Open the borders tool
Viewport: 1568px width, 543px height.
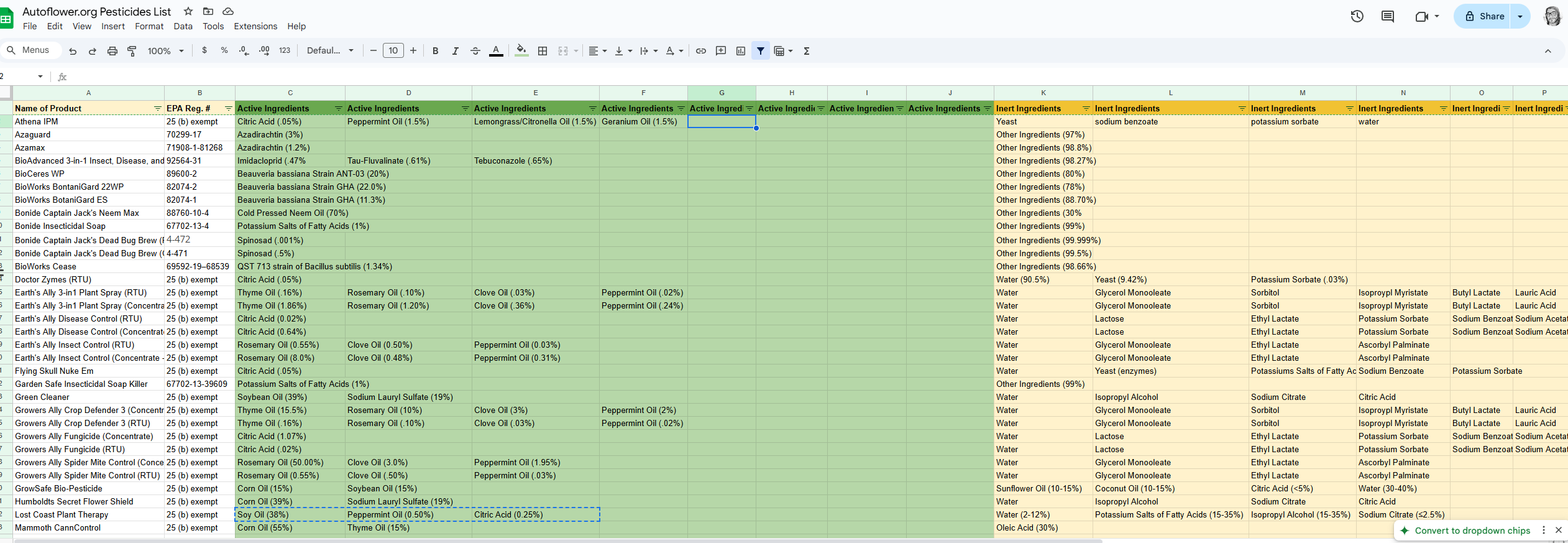(x=543, y=51)
